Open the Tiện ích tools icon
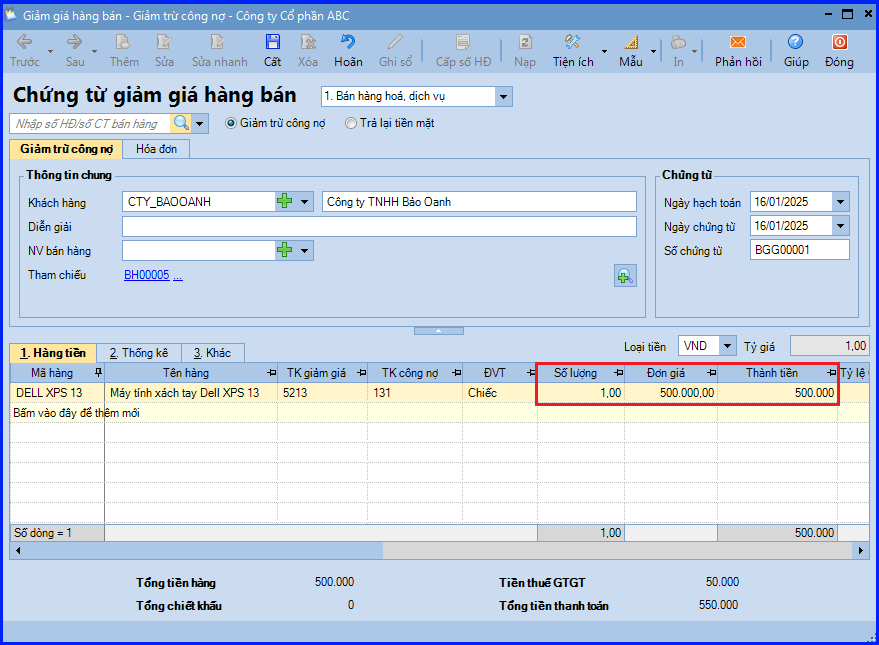Viewport: 879px width, 645px height. [x=572, y=43]
